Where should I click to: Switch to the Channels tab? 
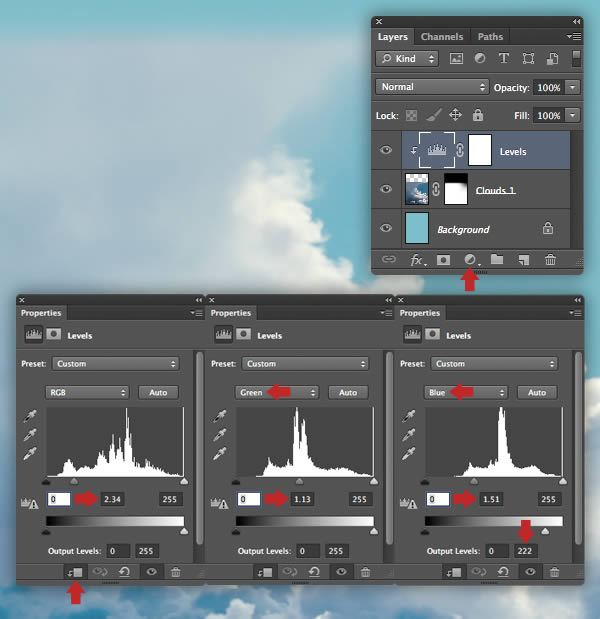[442, 37]
